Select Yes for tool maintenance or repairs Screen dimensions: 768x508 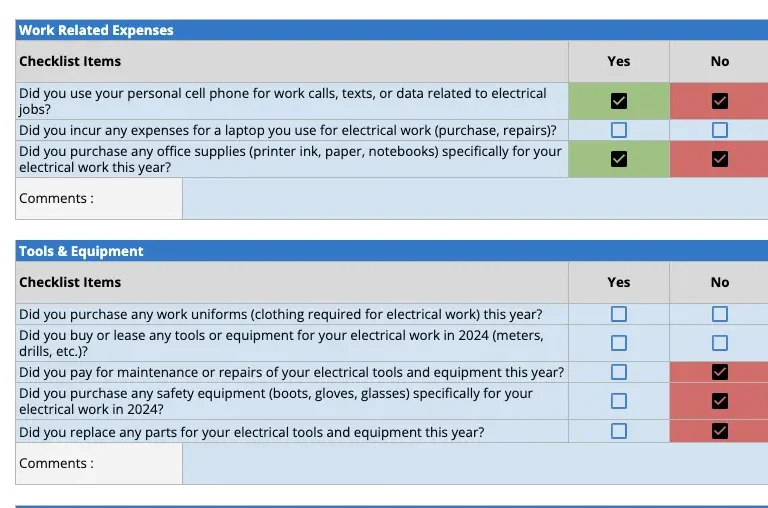point(619,372)
